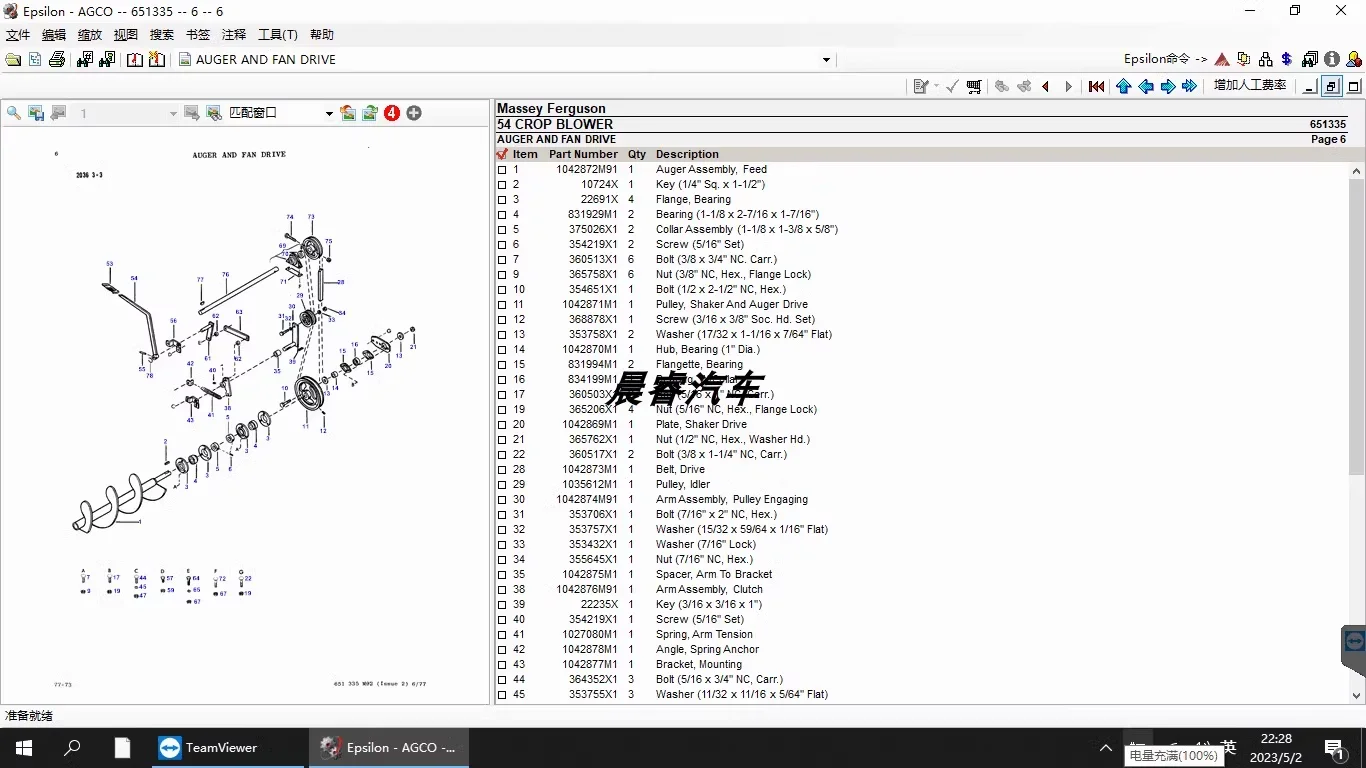1366x768 pixels.
Task: Open the 视图 menu
Action: click(x=126, y=35)
